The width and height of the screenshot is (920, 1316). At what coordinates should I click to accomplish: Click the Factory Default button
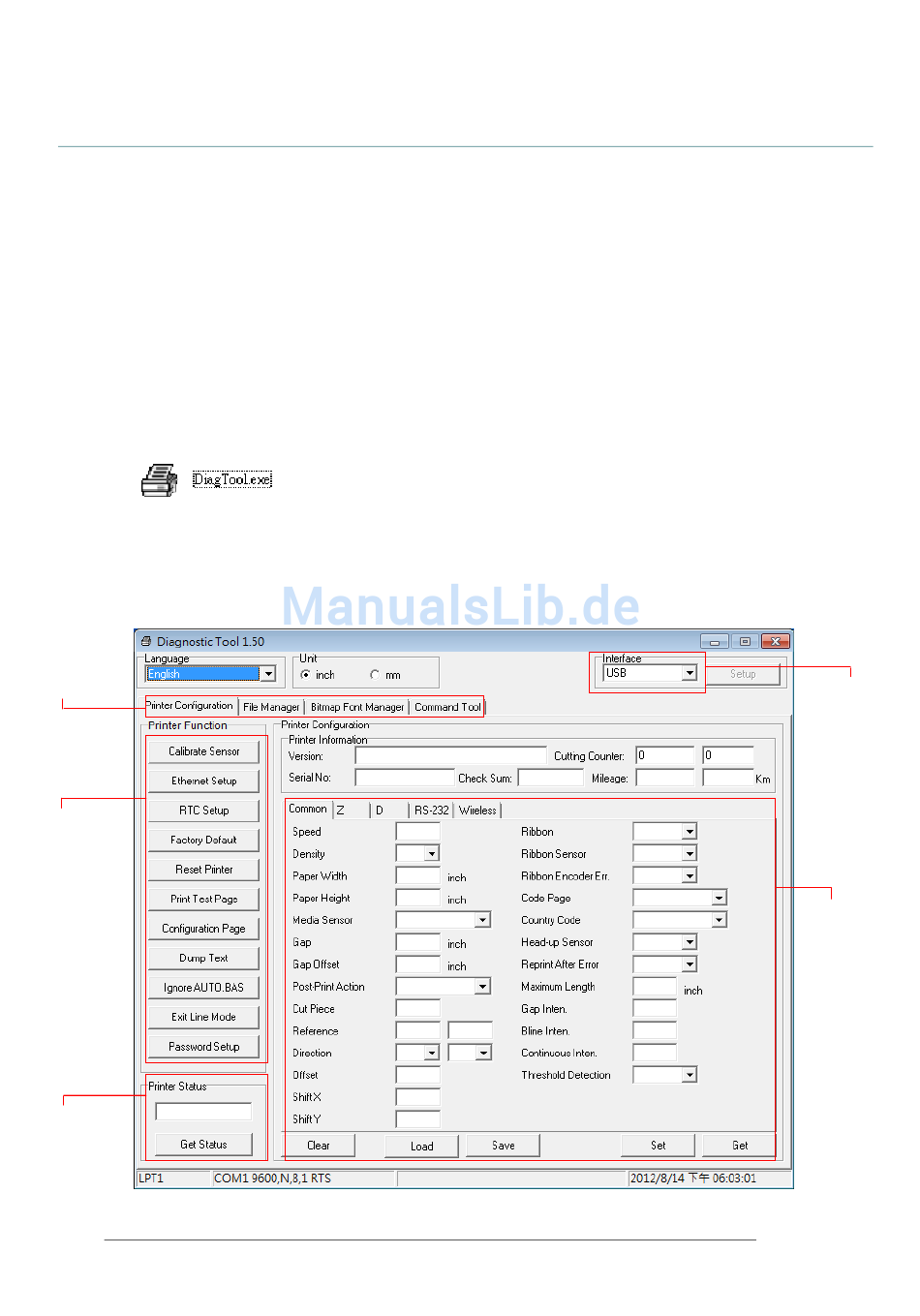pyautogui.click(x=203, y=841)
